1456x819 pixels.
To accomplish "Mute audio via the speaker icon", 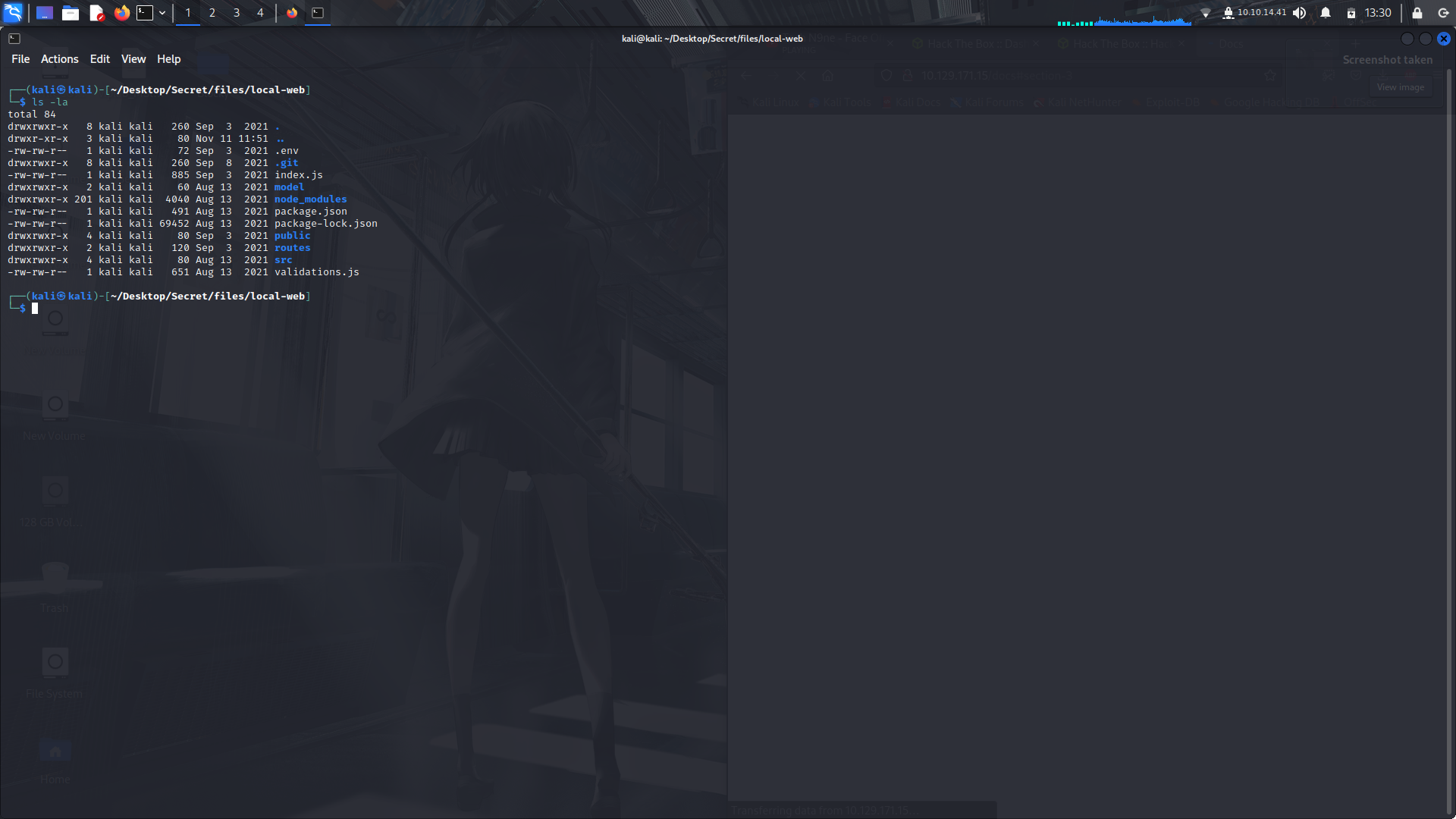I will (x=1300, y=13).
